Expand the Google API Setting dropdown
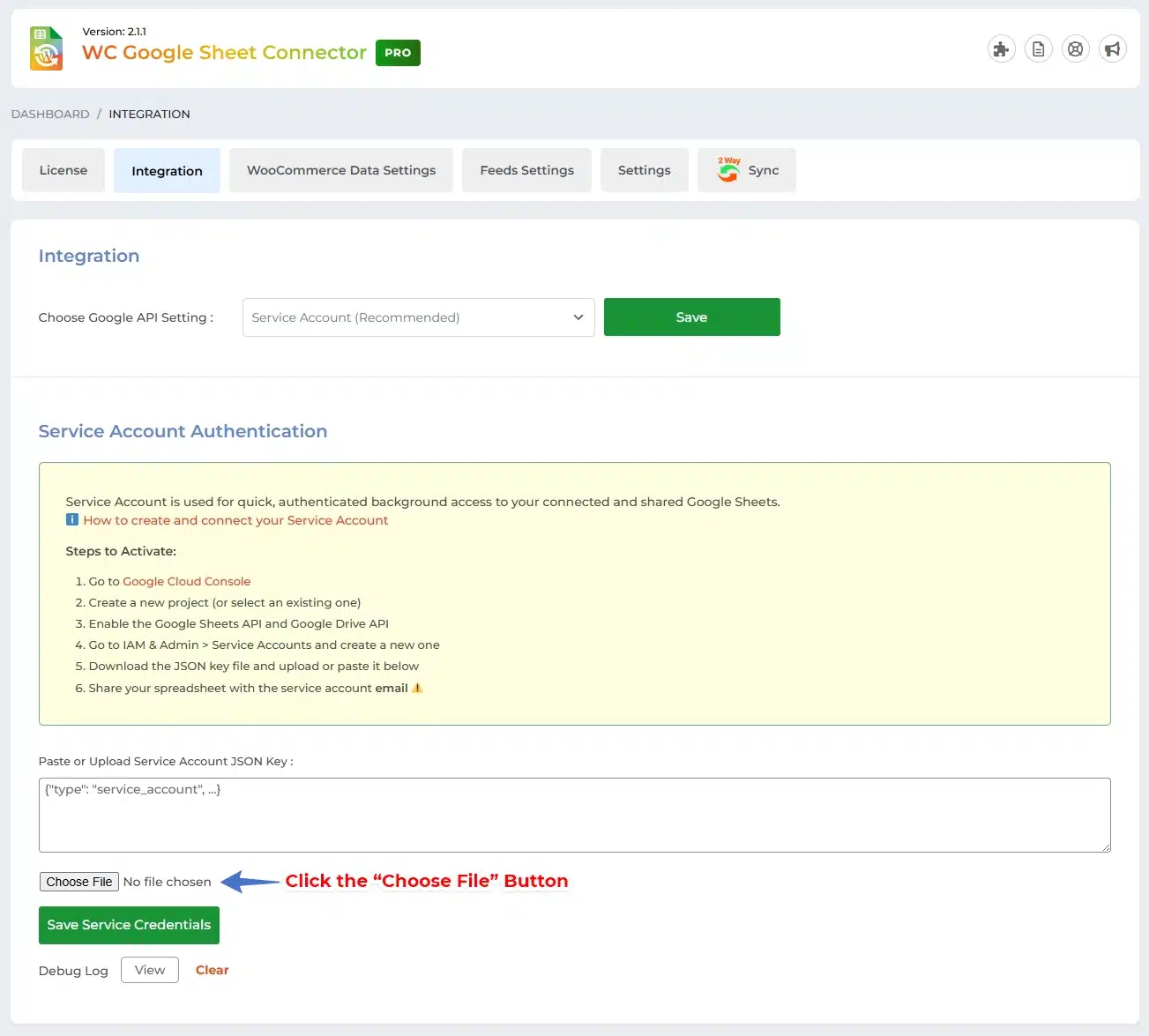Screen dimensions: 1149x1036 (418, 317)
